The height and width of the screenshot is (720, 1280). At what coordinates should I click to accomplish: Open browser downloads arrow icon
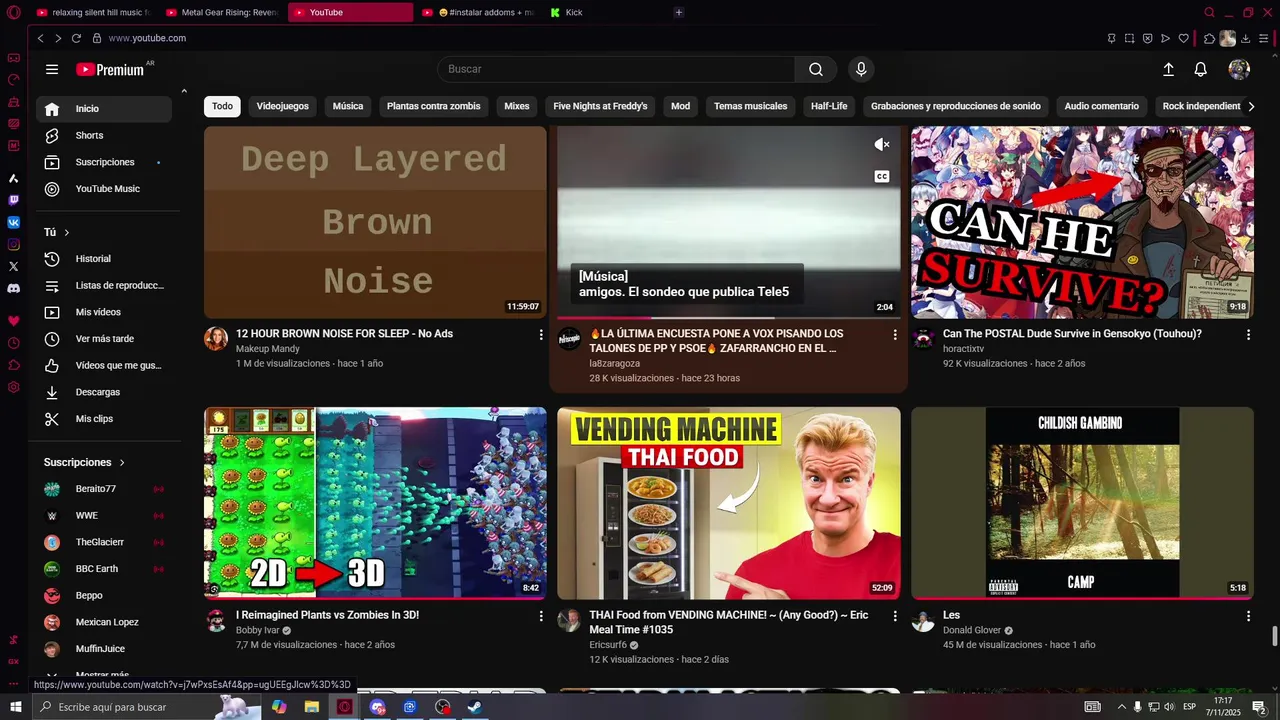click(1245, 38)
